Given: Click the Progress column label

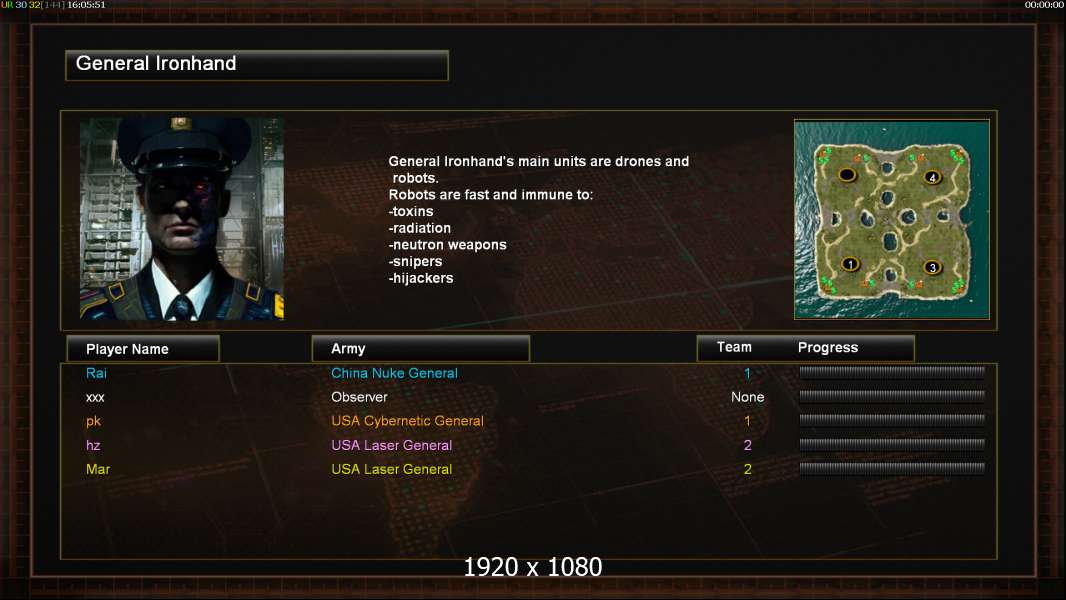Looking at the screenshot, I should point(827,347).
